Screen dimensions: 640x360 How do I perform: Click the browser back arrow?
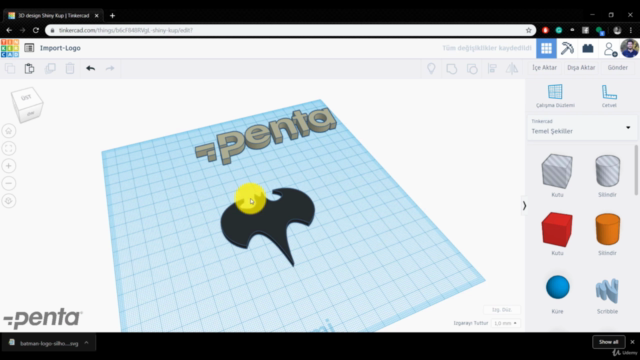pos(9,30)
